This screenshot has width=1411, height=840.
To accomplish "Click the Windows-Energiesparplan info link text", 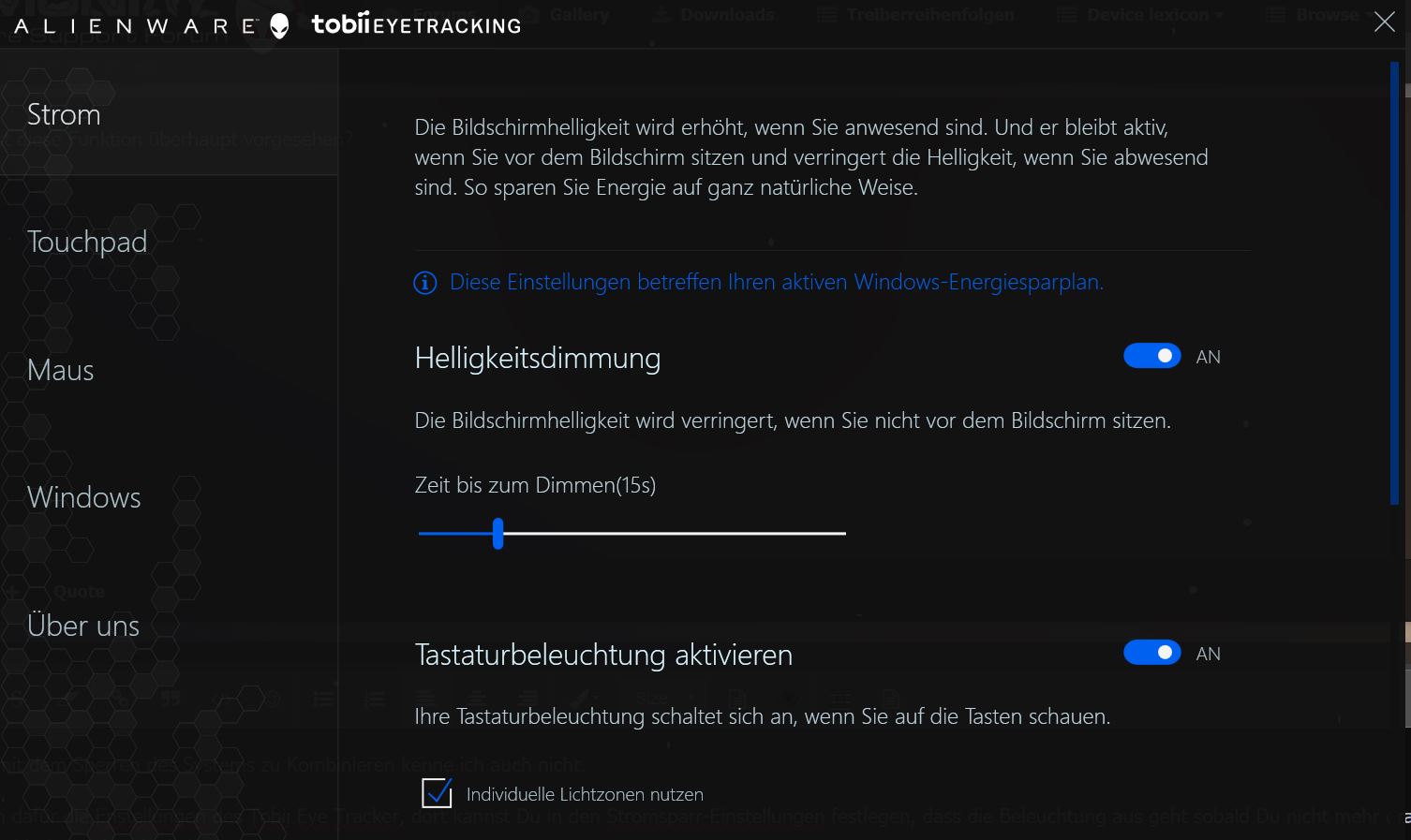I will click(x=777, y=282).
